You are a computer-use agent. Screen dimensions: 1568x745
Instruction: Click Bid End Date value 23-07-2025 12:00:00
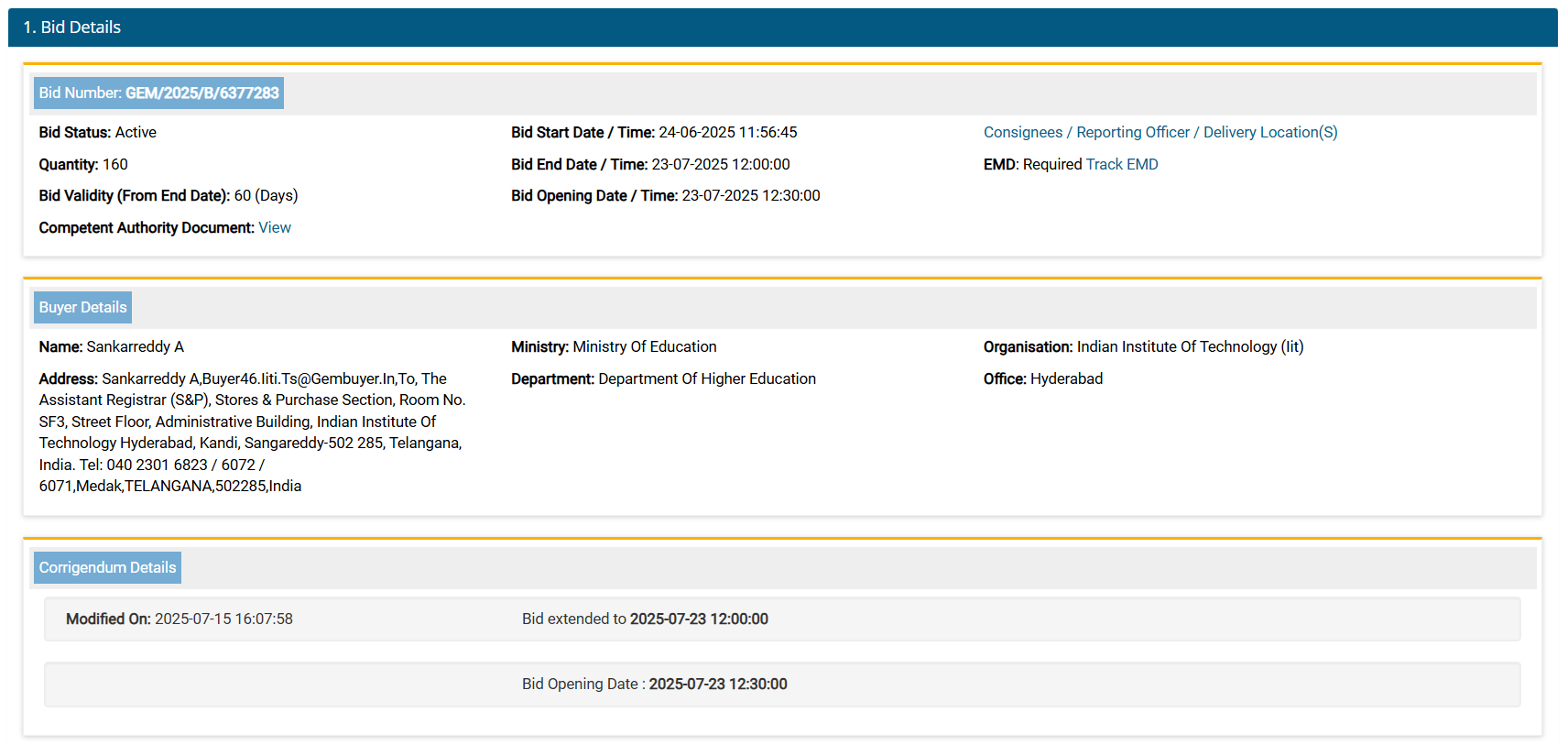[721, 164]
